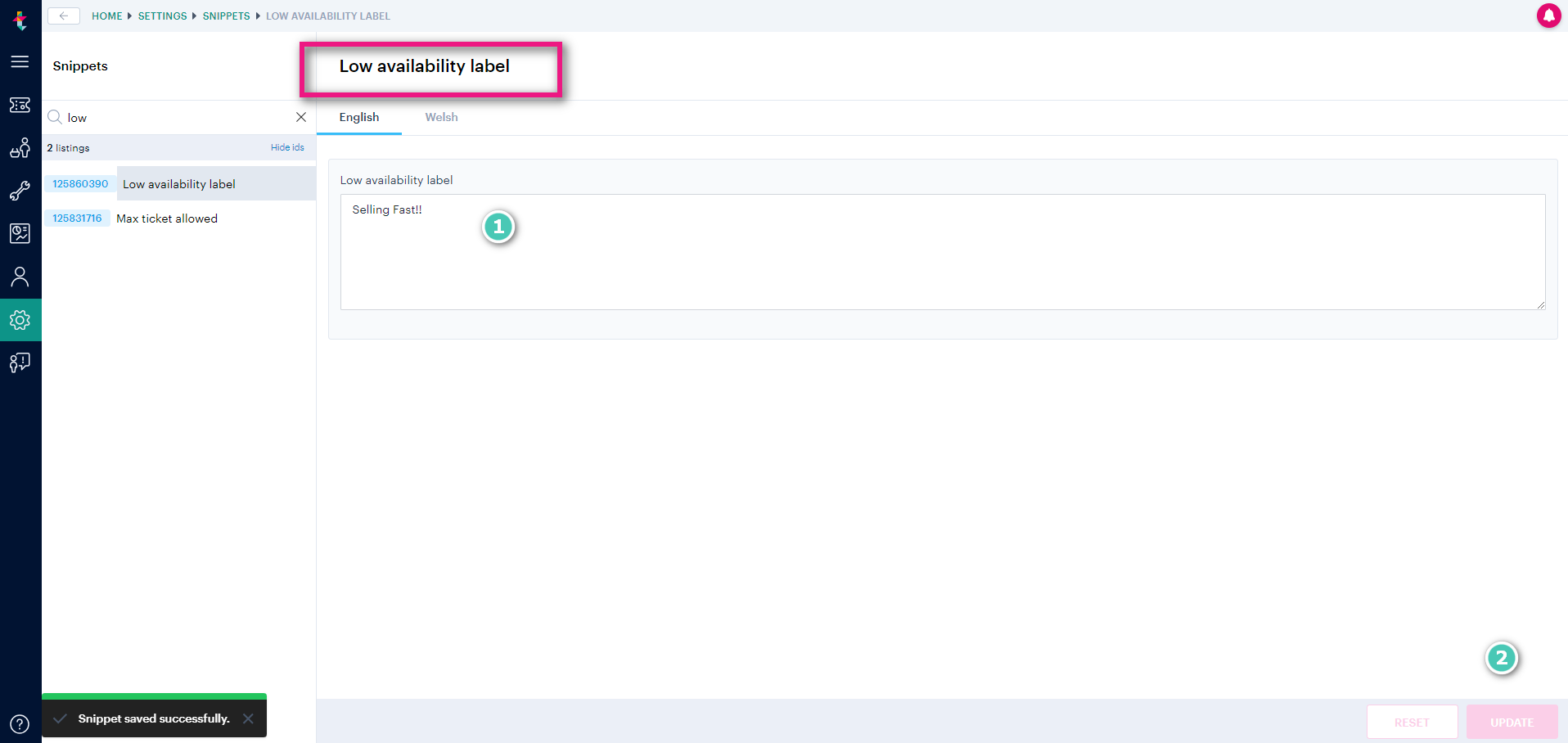This screenshot has width=1568, height=743.
Task: Click the feedback speech-bubble icon in sidebar
Action: coord(20,362)
